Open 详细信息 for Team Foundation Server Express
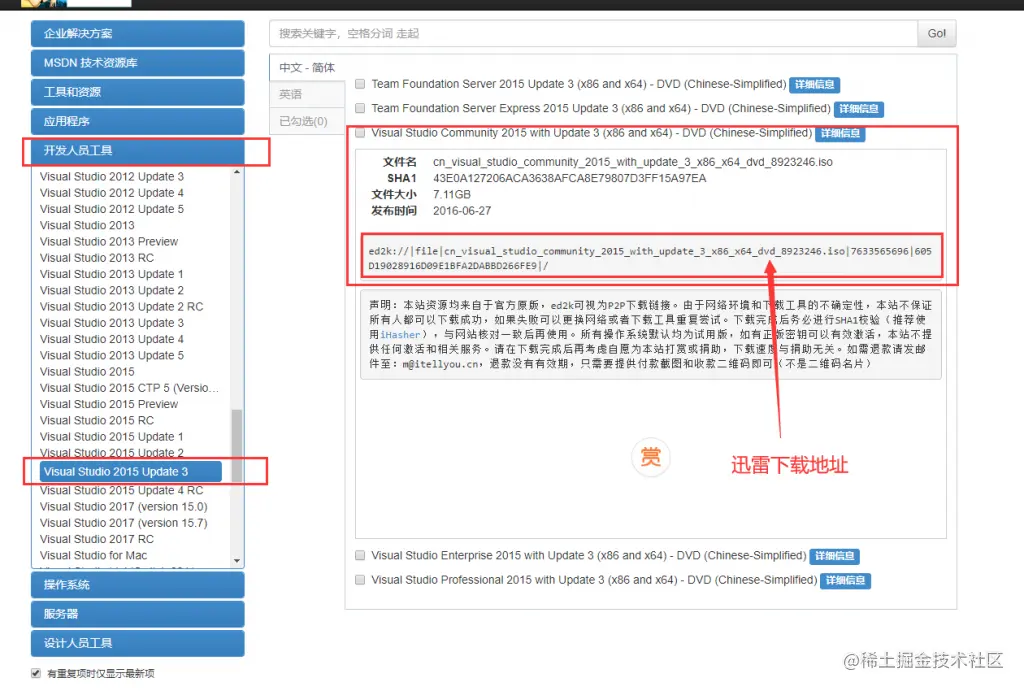Screen dimensions: 1024x691 click(x=859, y=108)
